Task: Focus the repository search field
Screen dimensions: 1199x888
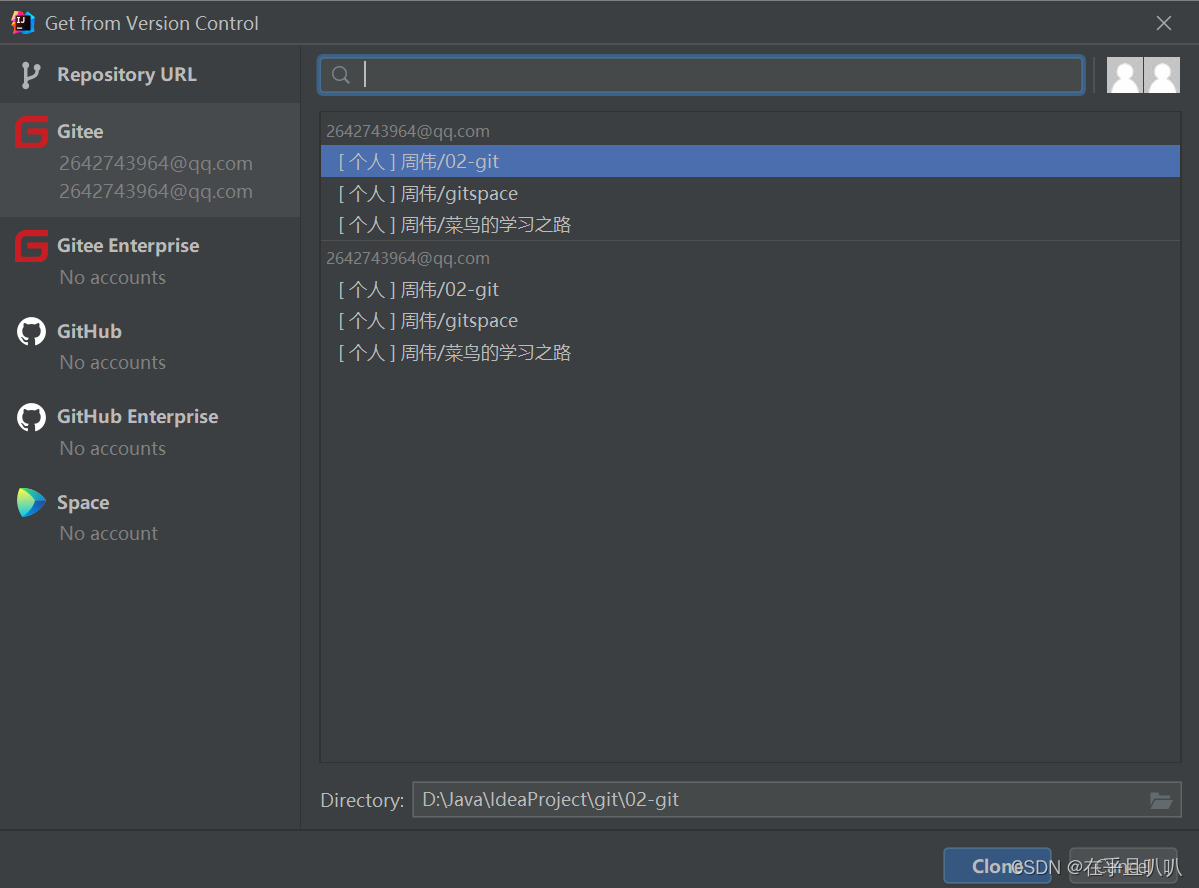Action: click(x=701, y=75)
